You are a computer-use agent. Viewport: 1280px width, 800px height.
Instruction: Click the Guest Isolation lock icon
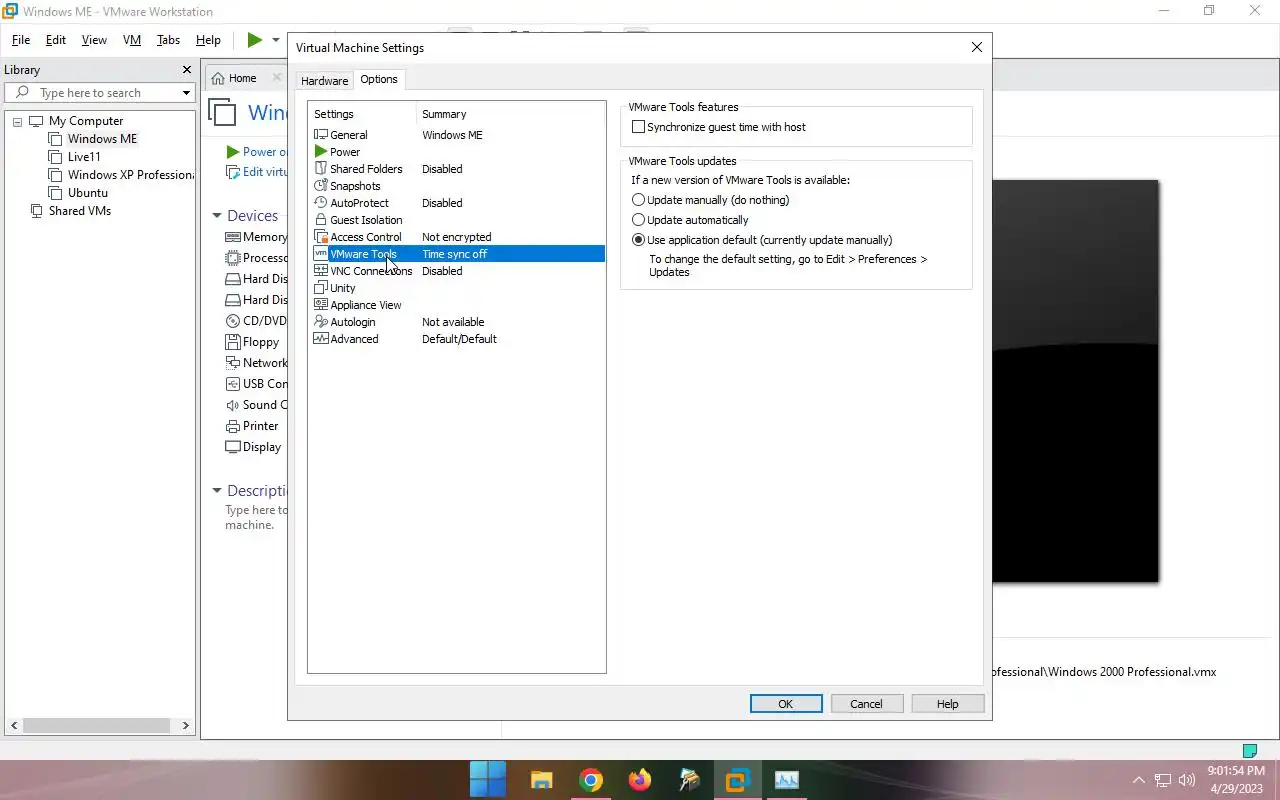point(320,220)
